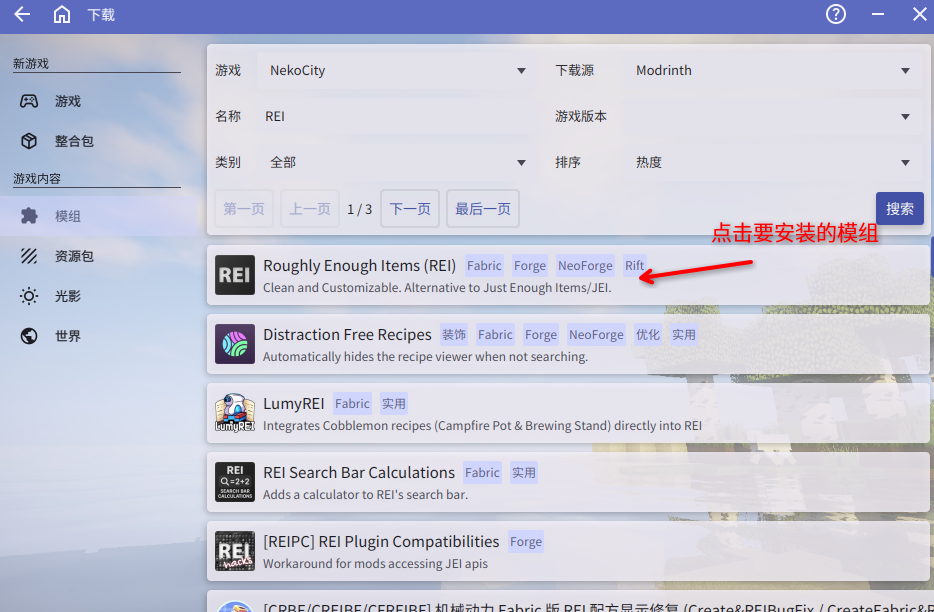Click the striped icon for 资源包
Screen dimensions: 934x612
[x=30, y=256]
